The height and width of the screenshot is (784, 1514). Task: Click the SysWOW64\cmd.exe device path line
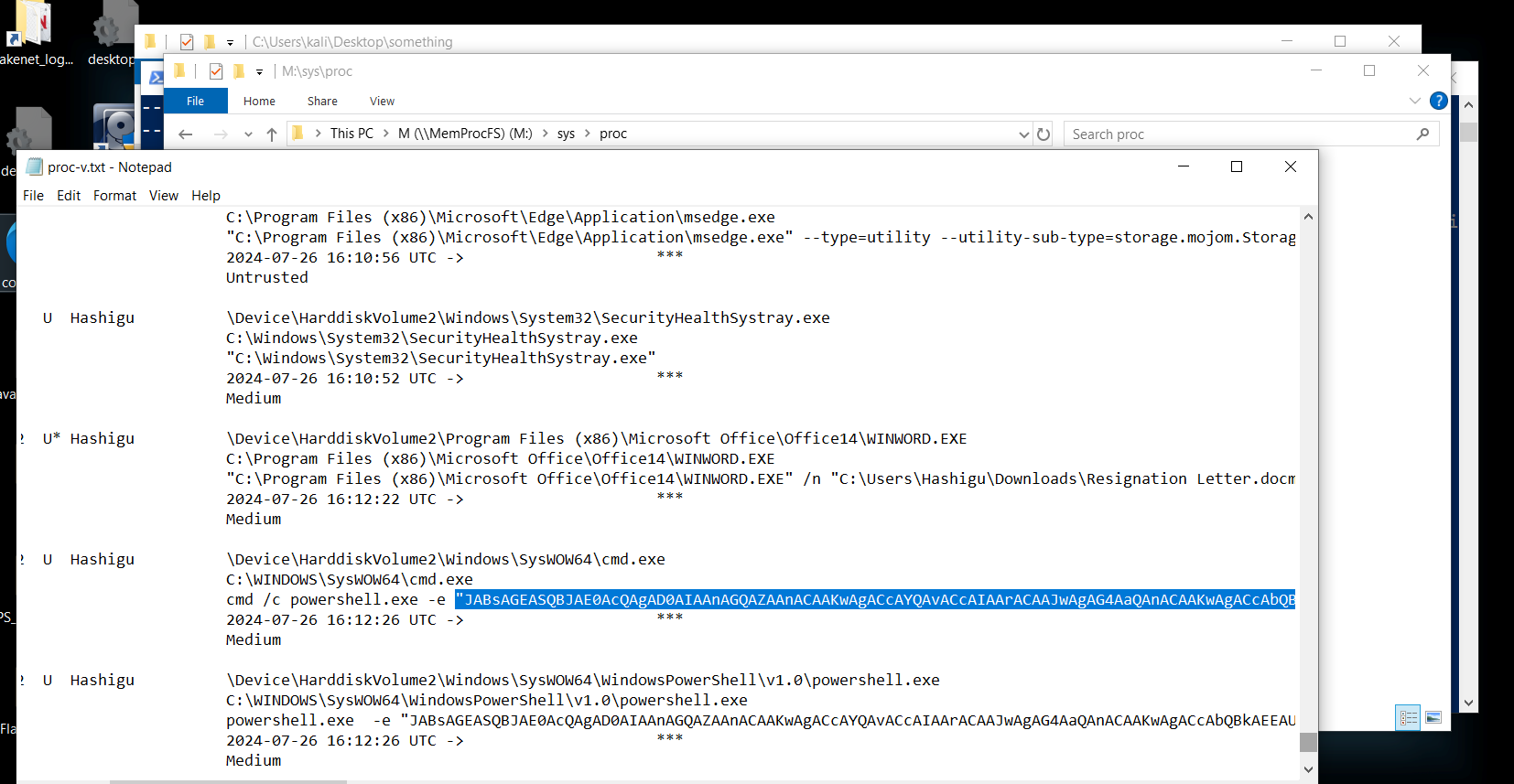pos(446,559)
